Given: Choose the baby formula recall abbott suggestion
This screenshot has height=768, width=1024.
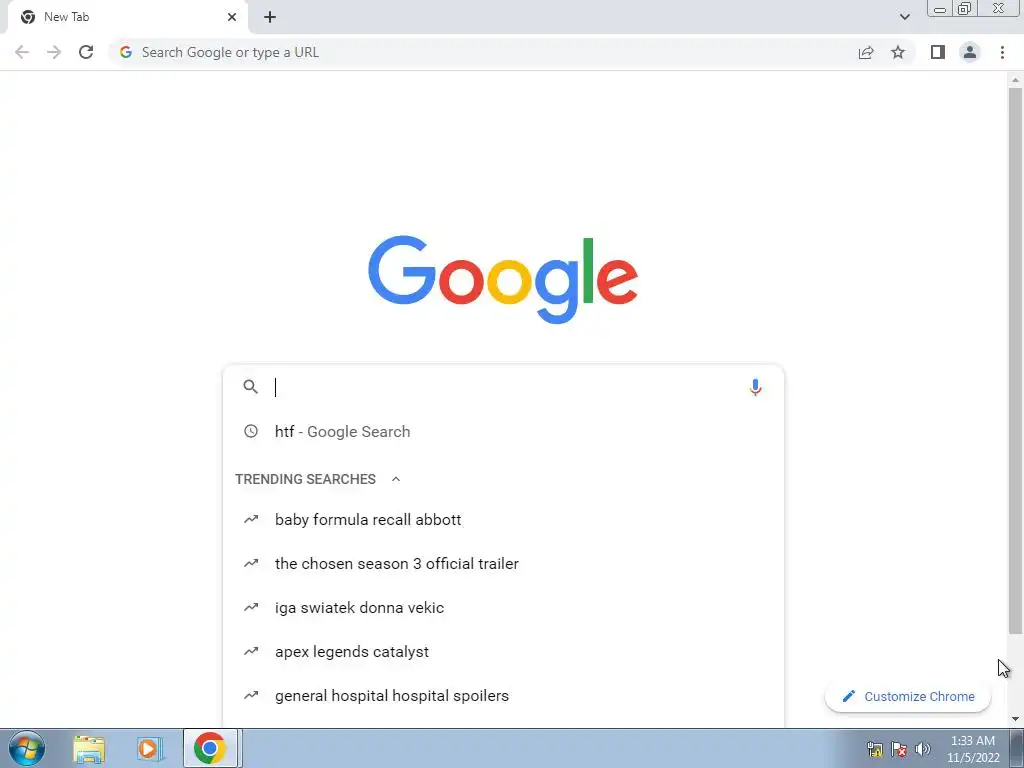Looking at the screenshot, I should click(x=503, y=520).
